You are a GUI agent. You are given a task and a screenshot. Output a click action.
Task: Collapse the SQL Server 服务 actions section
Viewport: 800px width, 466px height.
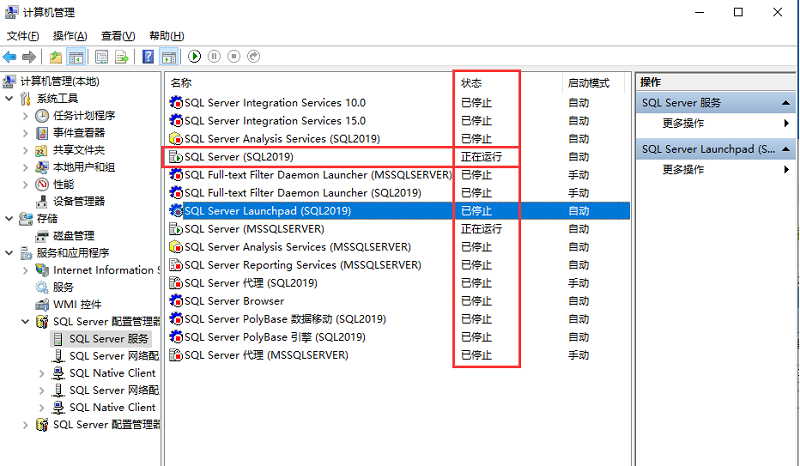(x=786, y=103)
